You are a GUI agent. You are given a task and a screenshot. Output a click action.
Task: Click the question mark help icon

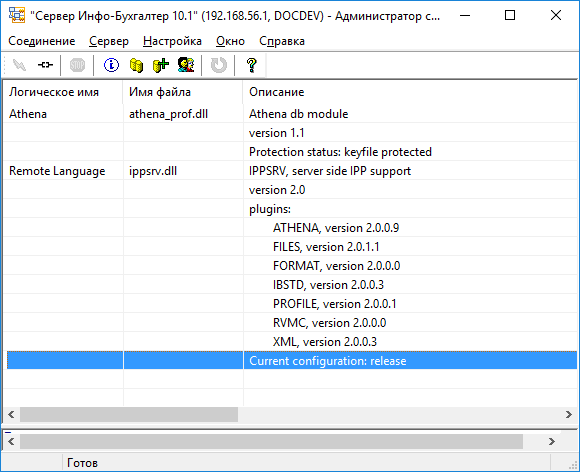coord(252,65)
